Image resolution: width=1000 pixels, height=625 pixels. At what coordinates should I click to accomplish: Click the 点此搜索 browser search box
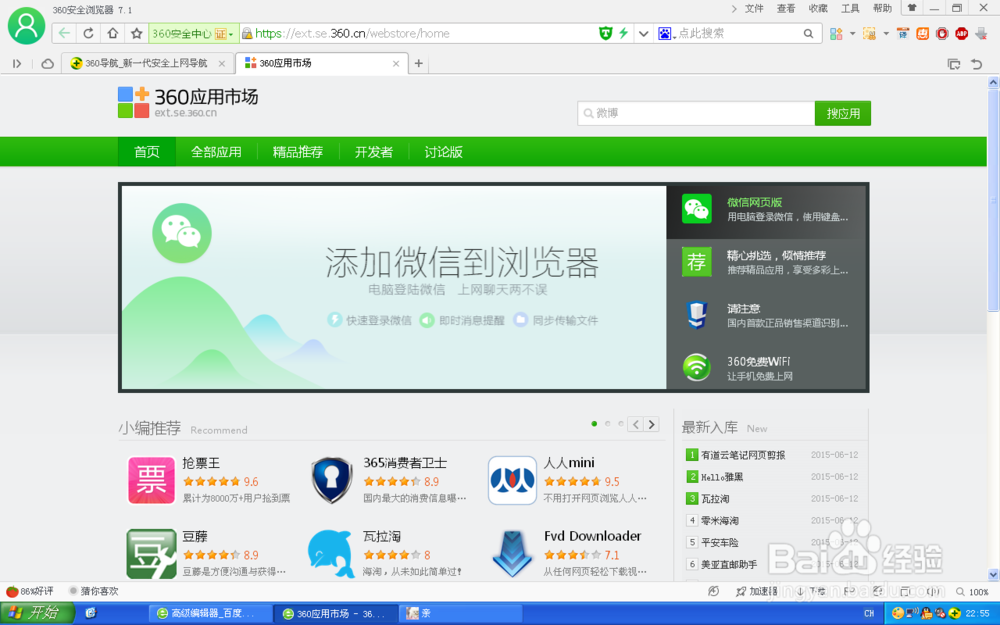tap(737, 34)
